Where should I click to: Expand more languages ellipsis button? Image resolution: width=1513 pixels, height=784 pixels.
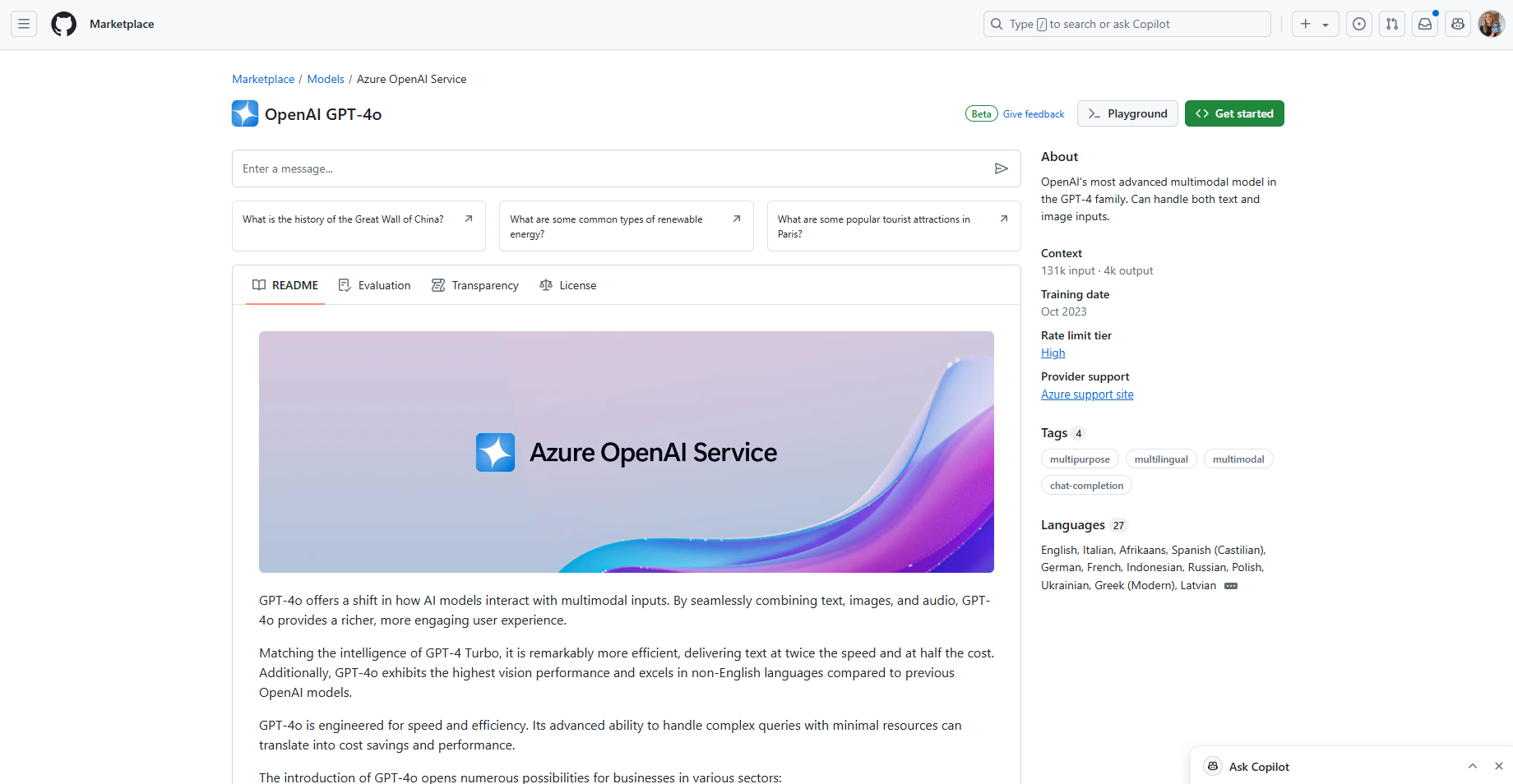click(x=1231, y=586)
